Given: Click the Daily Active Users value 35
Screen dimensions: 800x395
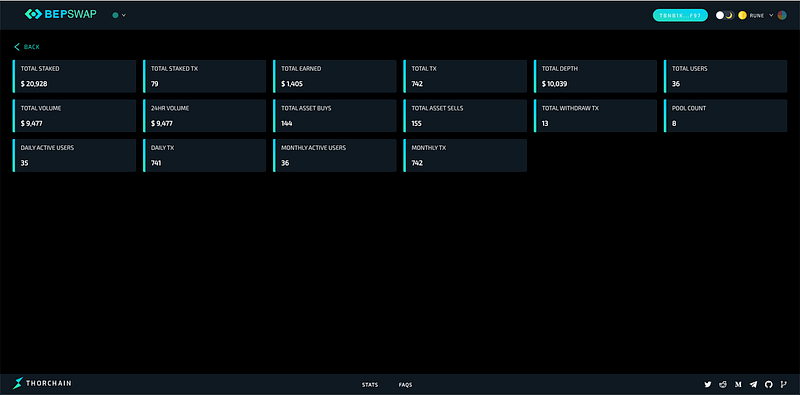Looking at the screenshot, I should tap(24, 163).
